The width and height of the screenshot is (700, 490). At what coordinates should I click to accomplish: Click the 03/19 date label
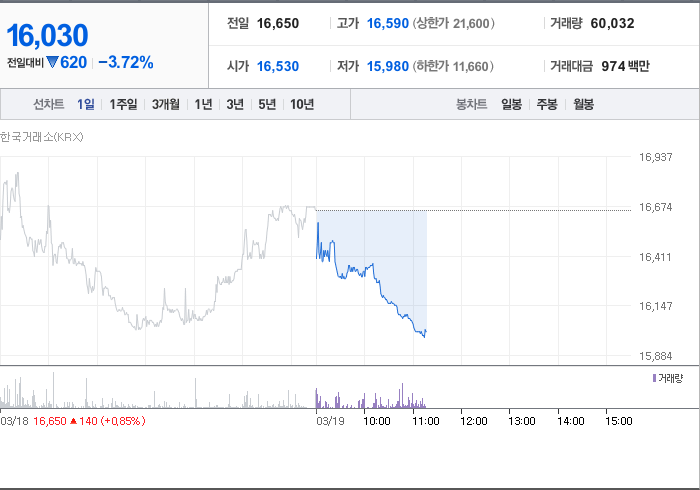pos(330,421)
